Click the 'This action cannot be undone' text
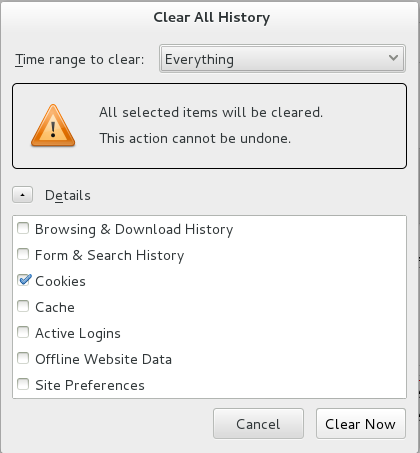The width and height of the screenshot is (420, 453). 195,138
